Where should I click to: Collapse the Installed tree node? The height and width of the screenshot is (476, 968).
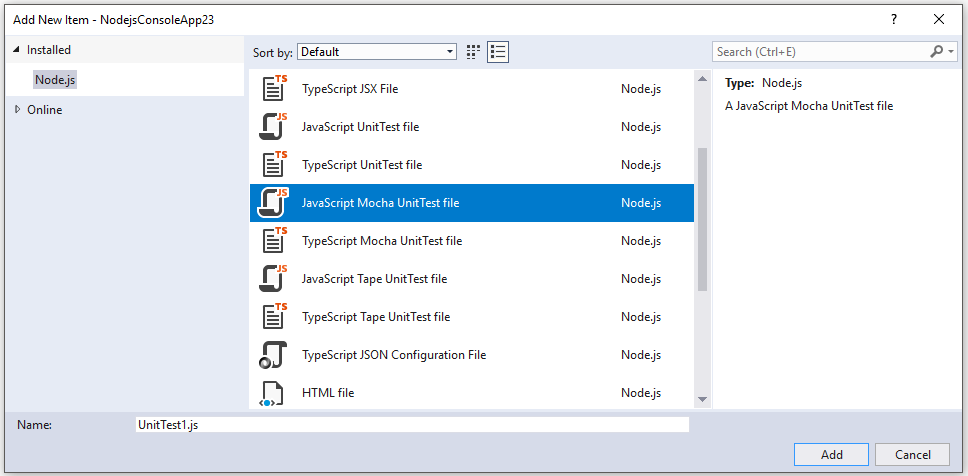[17, 50]
